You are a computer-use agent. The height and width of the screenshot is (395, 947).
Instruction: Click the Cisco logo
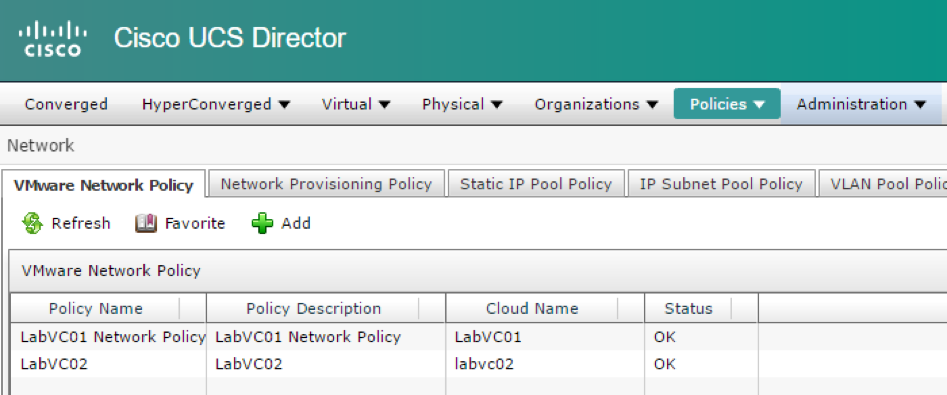53,39
